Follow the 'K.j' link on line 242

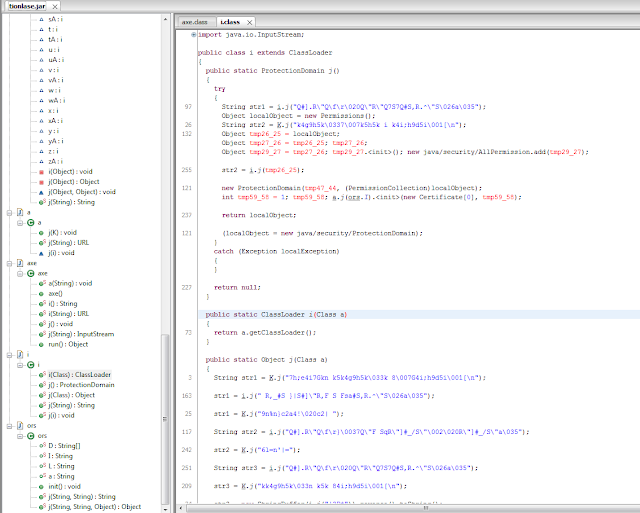click(246, 450)
